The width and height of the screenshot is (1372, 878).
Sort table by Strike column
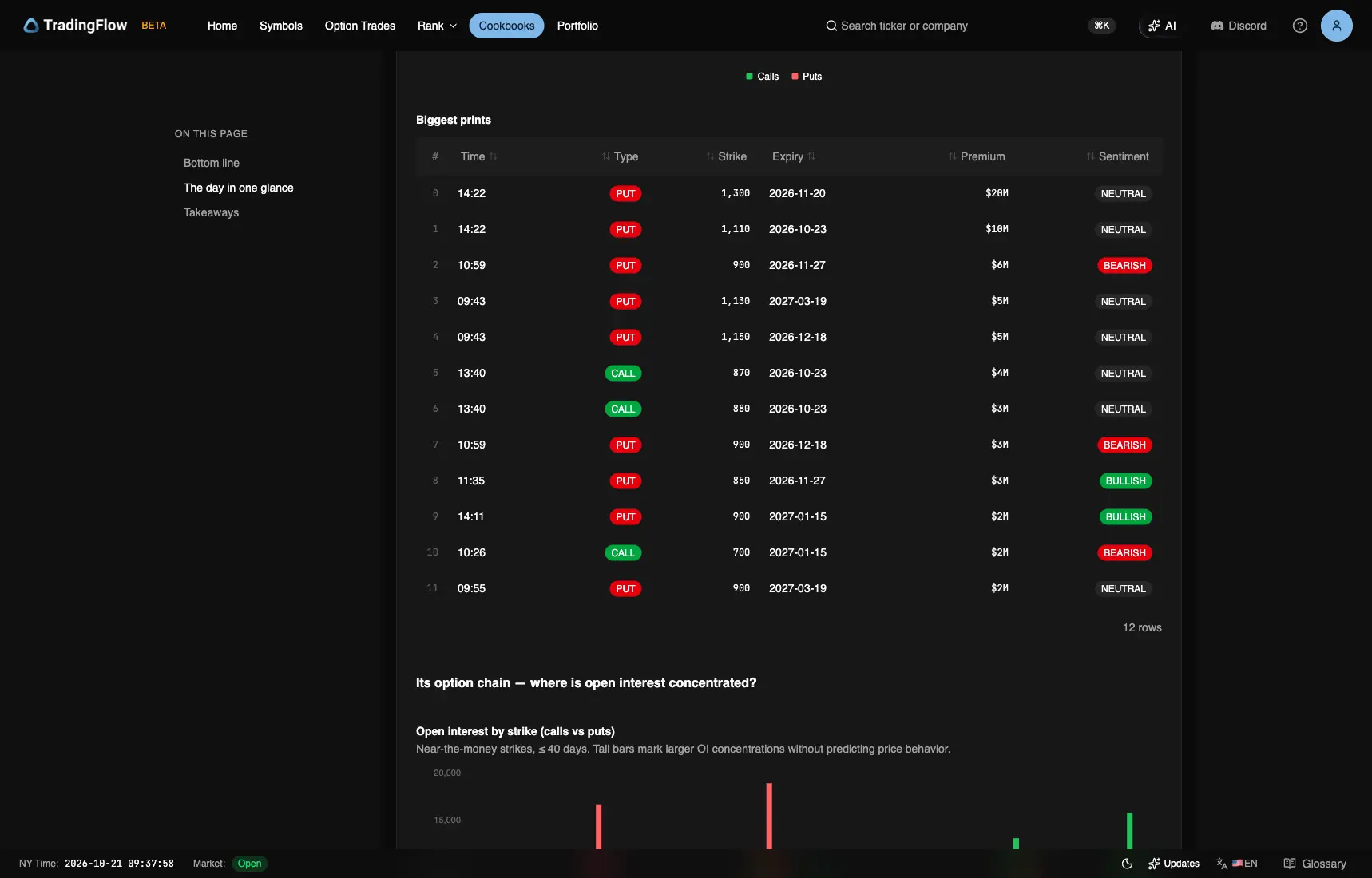[x=726, y=156]
